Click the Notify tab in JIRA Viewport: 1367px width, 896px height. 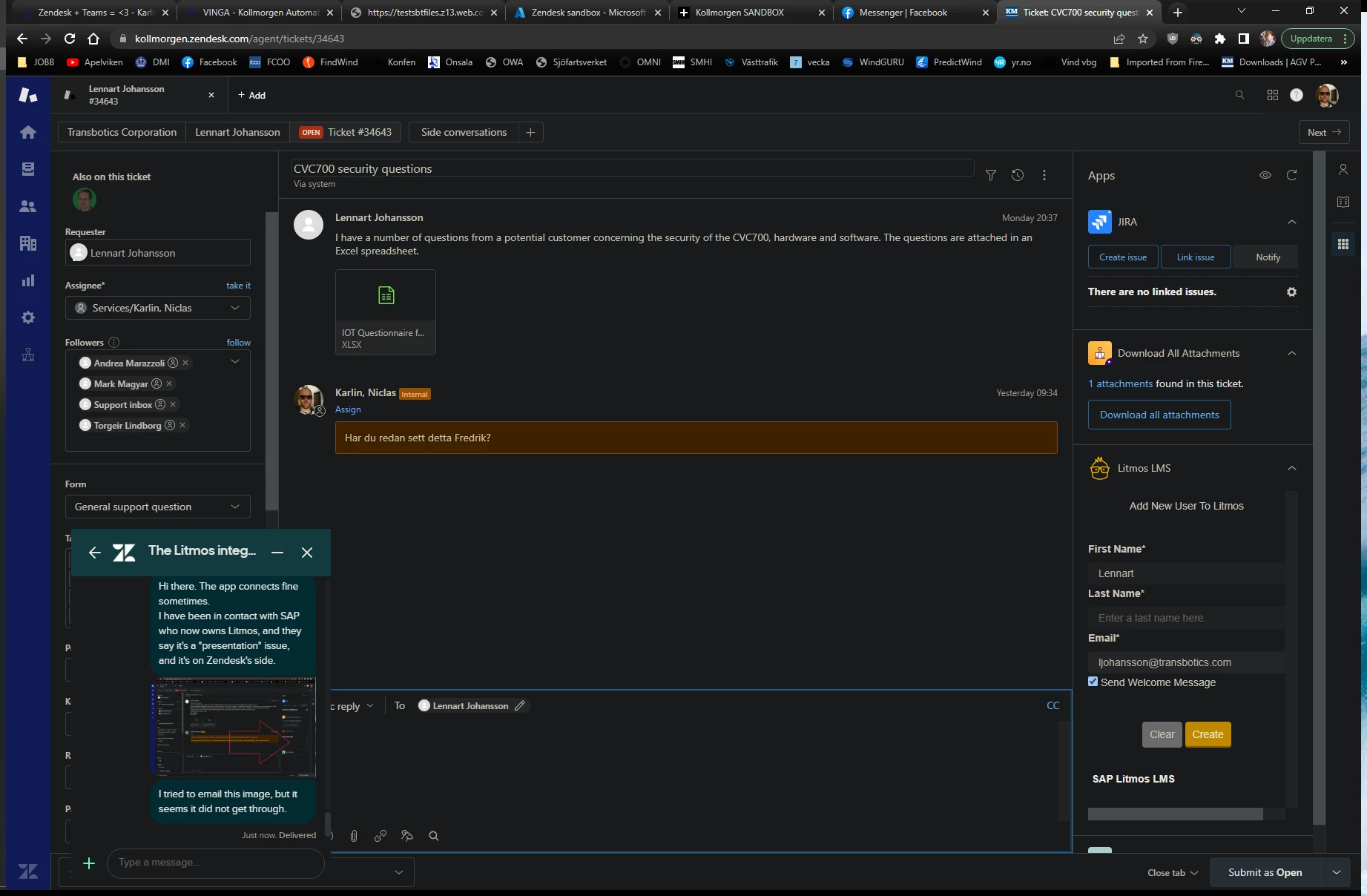tap(1268, 257)
